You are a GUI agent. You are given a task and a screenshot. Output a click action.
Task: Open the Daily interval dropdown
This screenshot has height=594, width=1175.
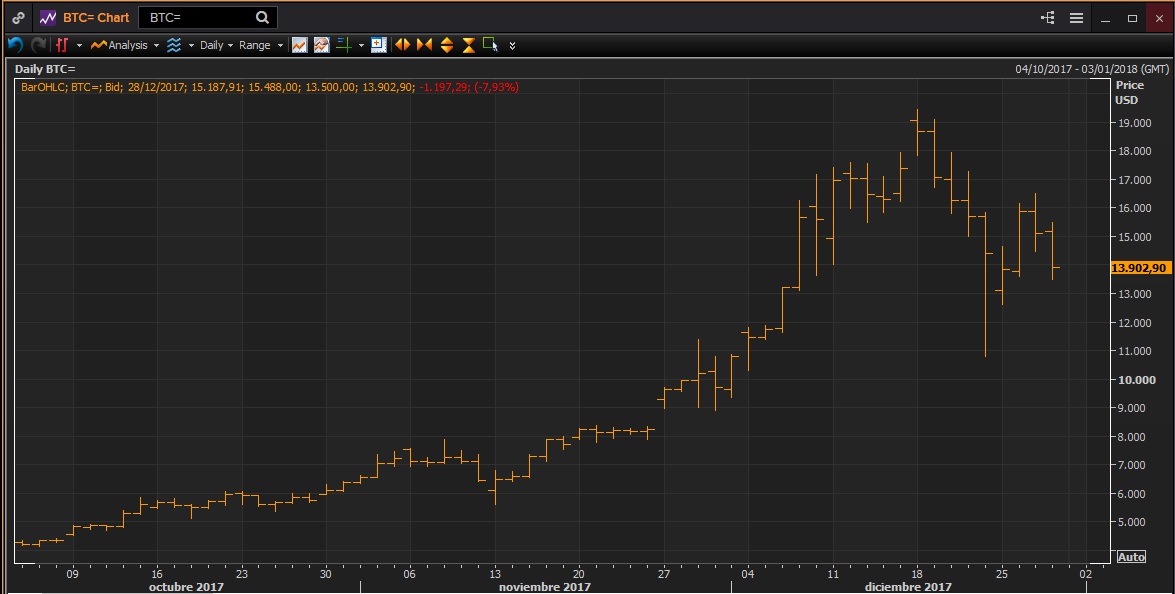[217, 45]
